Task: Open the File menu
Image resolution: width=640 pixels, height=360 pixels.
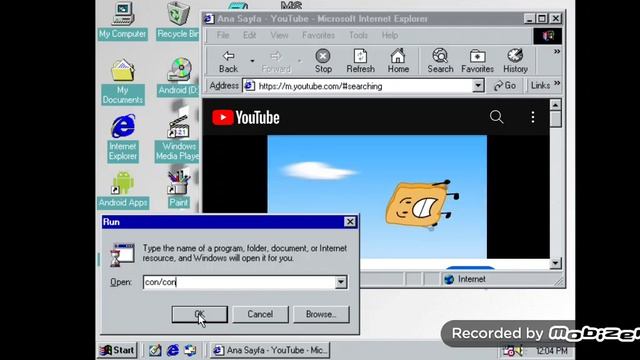Action: tap(223, 36)
